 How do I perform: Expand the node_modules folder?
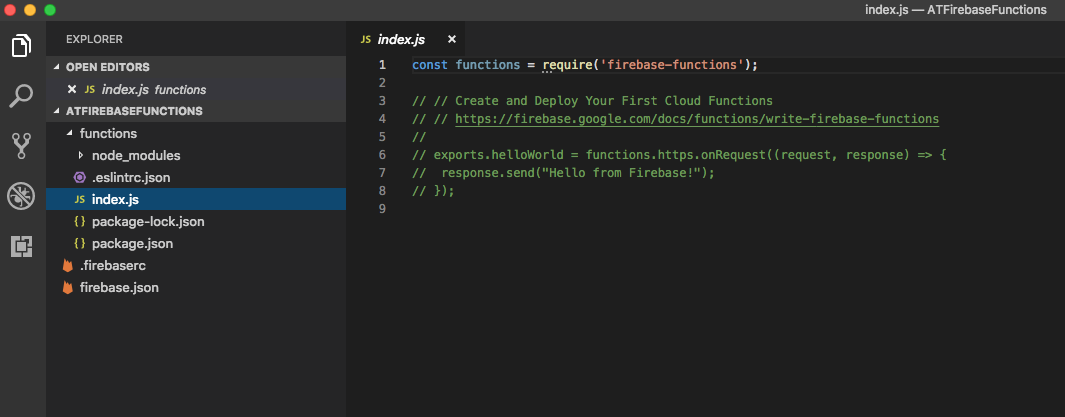pyautogui.click(x=135, y=155)
